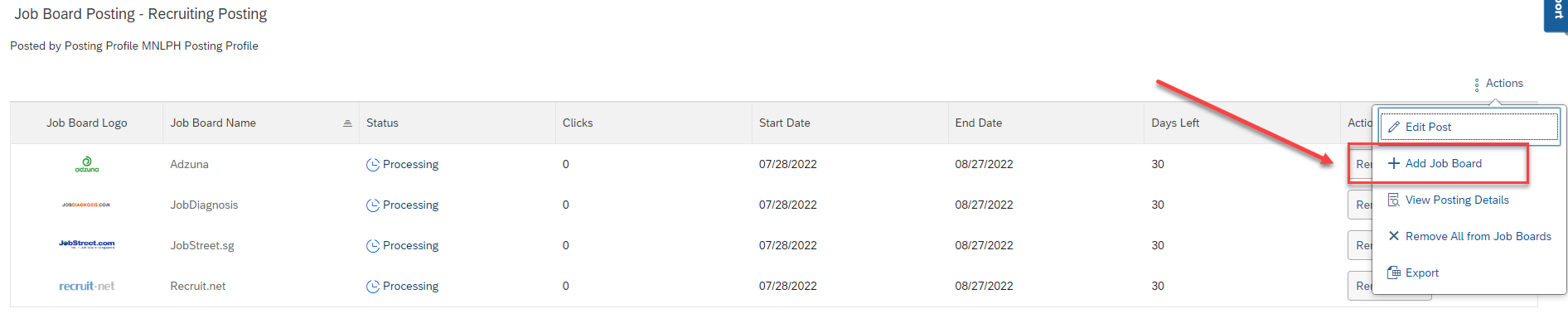Click the plus icon for Add Job Board
This screenshot has height=328, width=1568.
tap(1394, 163)
